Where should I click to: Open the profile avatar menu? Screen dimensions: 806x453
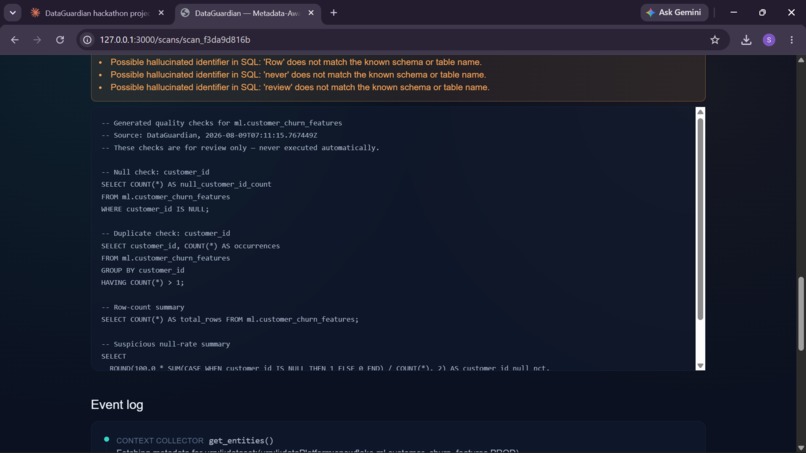click(769, 40)
